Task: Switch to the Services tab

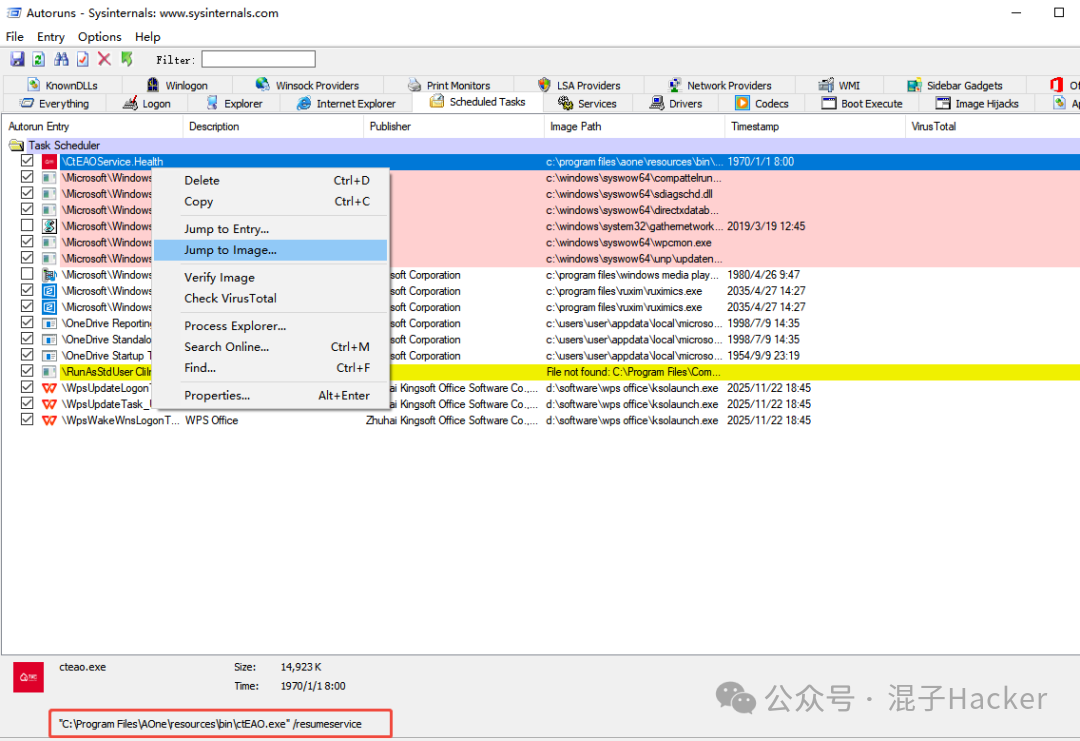Action: point(588,103)
